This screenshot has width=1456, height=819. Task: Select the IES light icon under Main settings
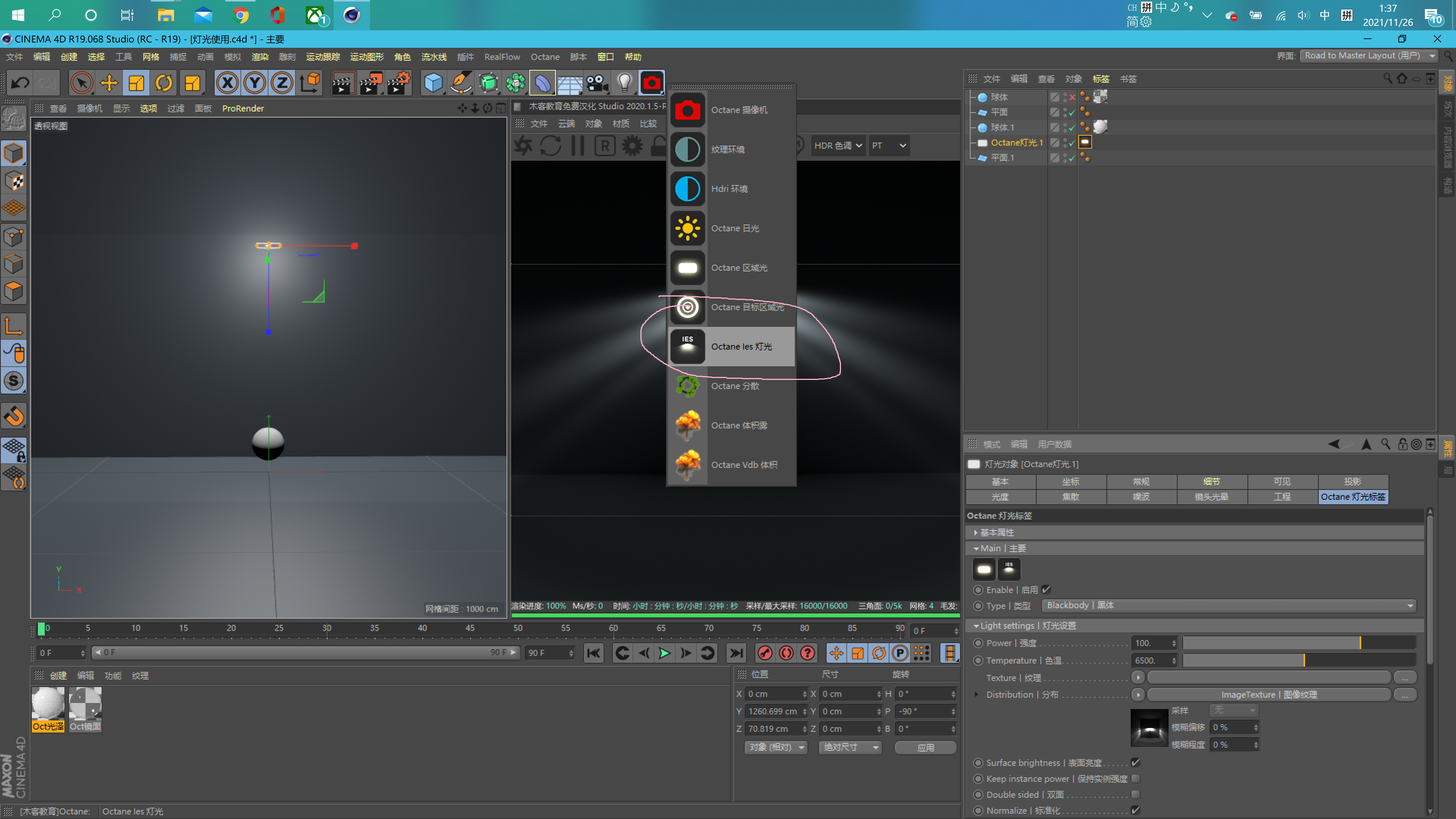[x=1009, y=569]
